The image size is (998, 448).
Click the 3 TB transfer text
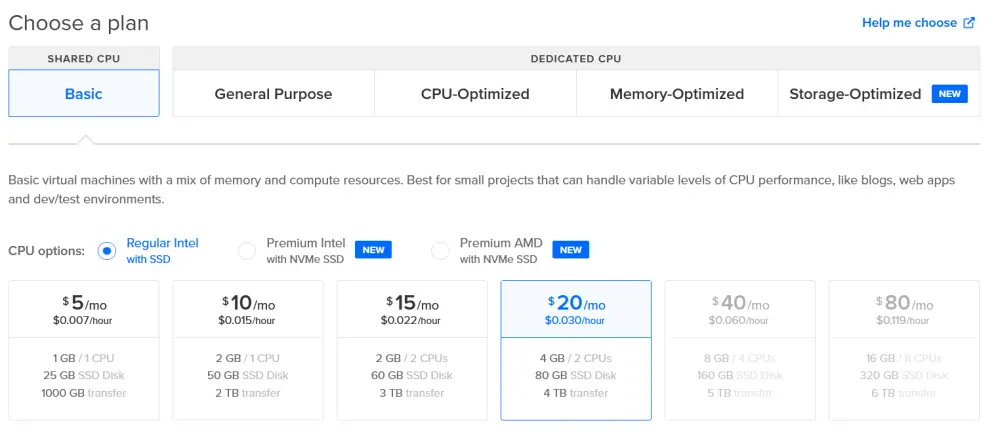point(412,393)
